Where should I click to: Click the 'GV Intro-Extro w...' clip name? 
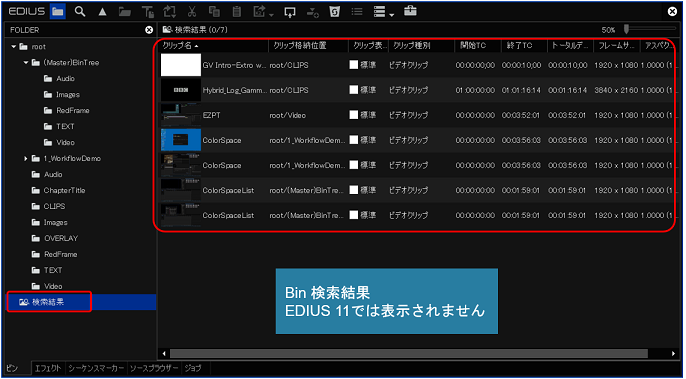pyautogui.click(x=234, y=65)
